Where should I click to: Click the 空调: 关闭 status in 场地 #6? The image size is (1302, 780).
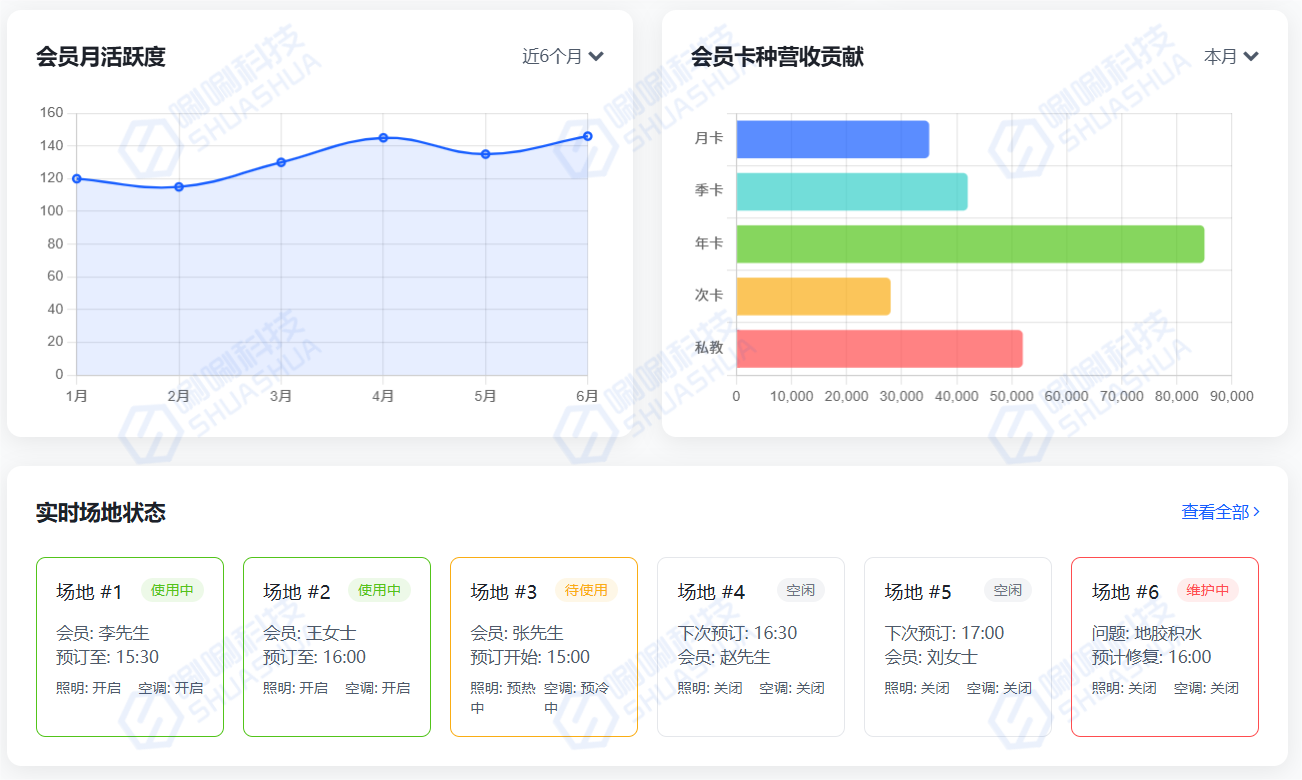pos(1206,688)
